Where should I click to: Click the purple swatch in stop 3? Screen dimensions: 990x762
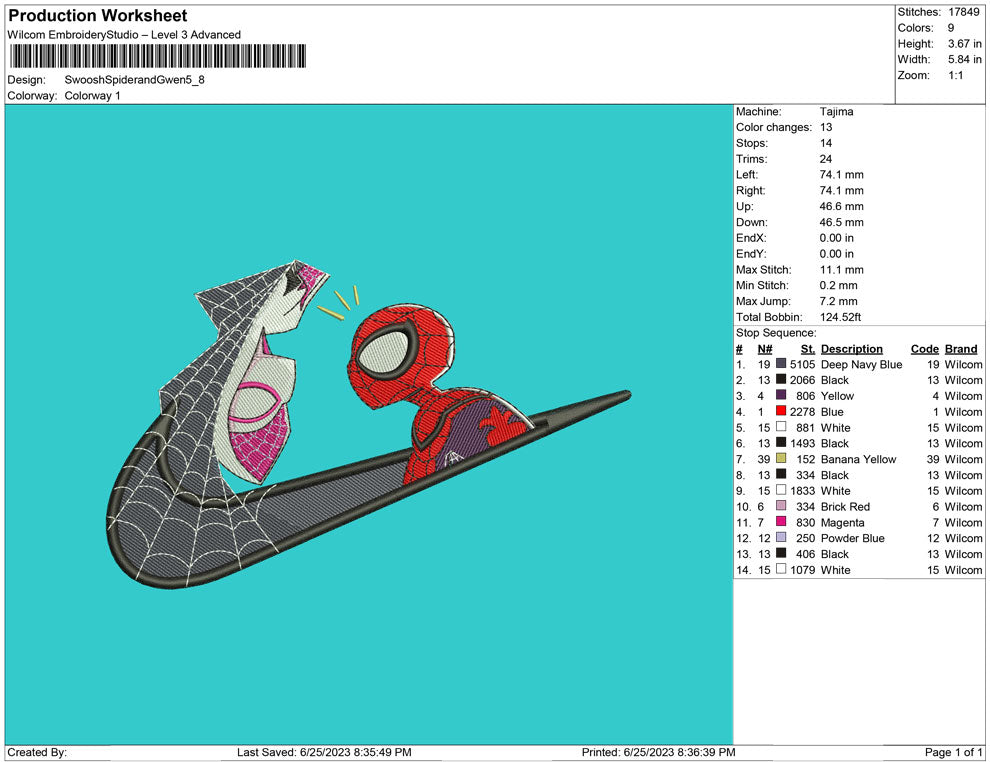click(x=781, y=396)
